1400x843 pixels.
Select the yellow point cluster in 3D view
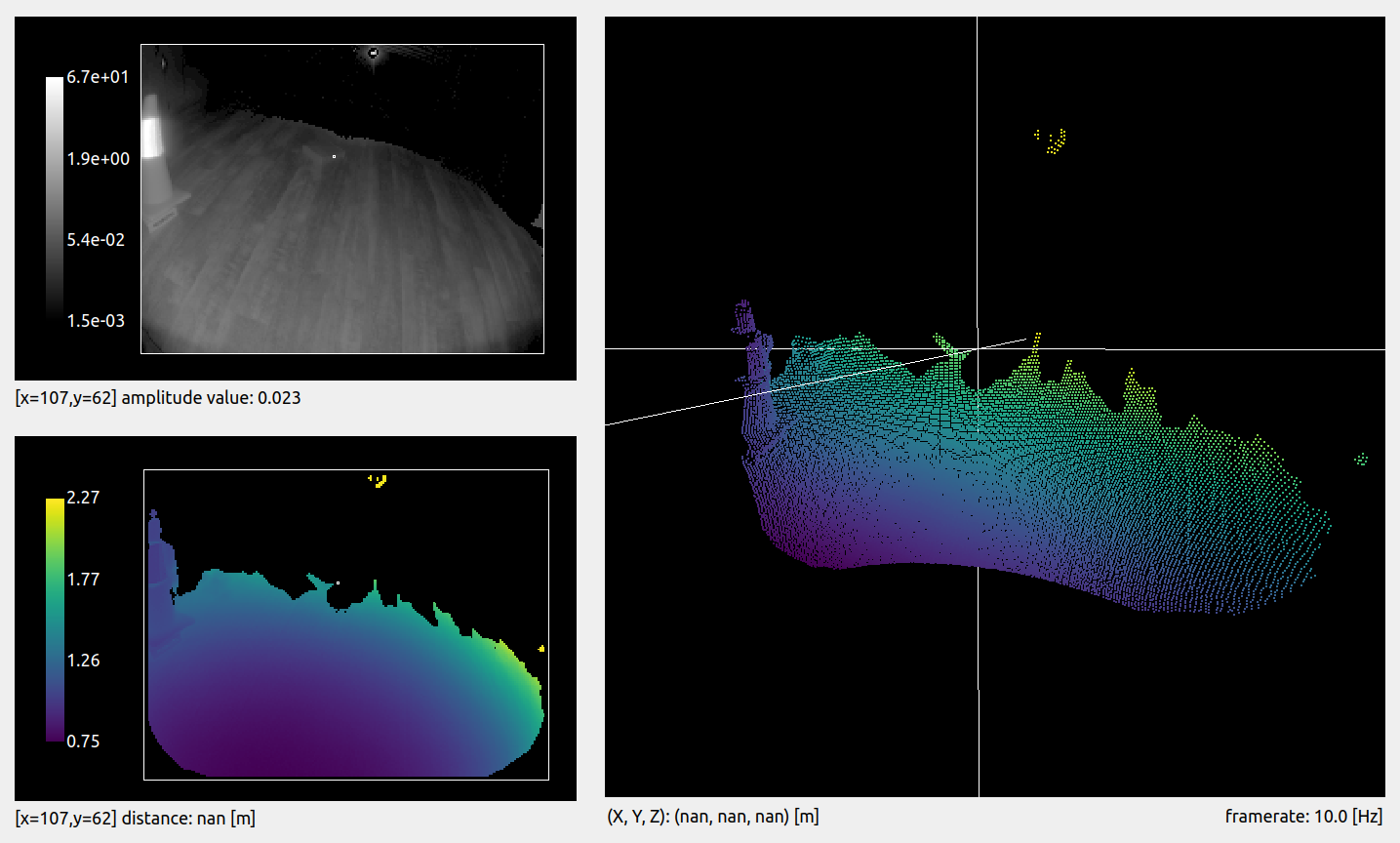pos(1053,141)
